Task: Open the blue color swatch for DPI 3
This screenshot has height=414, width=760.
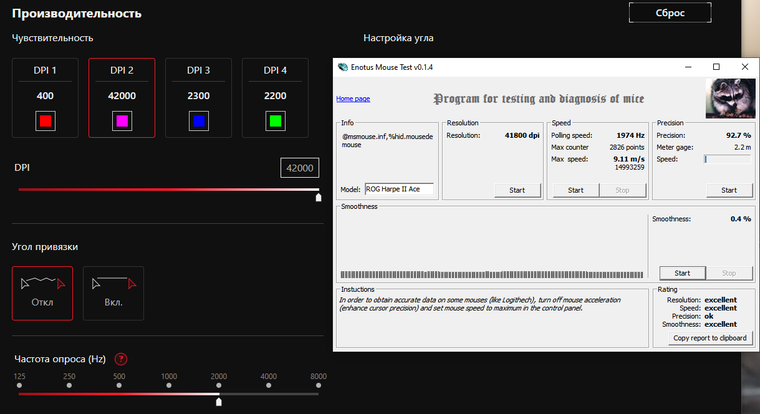Action: coord(198,121)
